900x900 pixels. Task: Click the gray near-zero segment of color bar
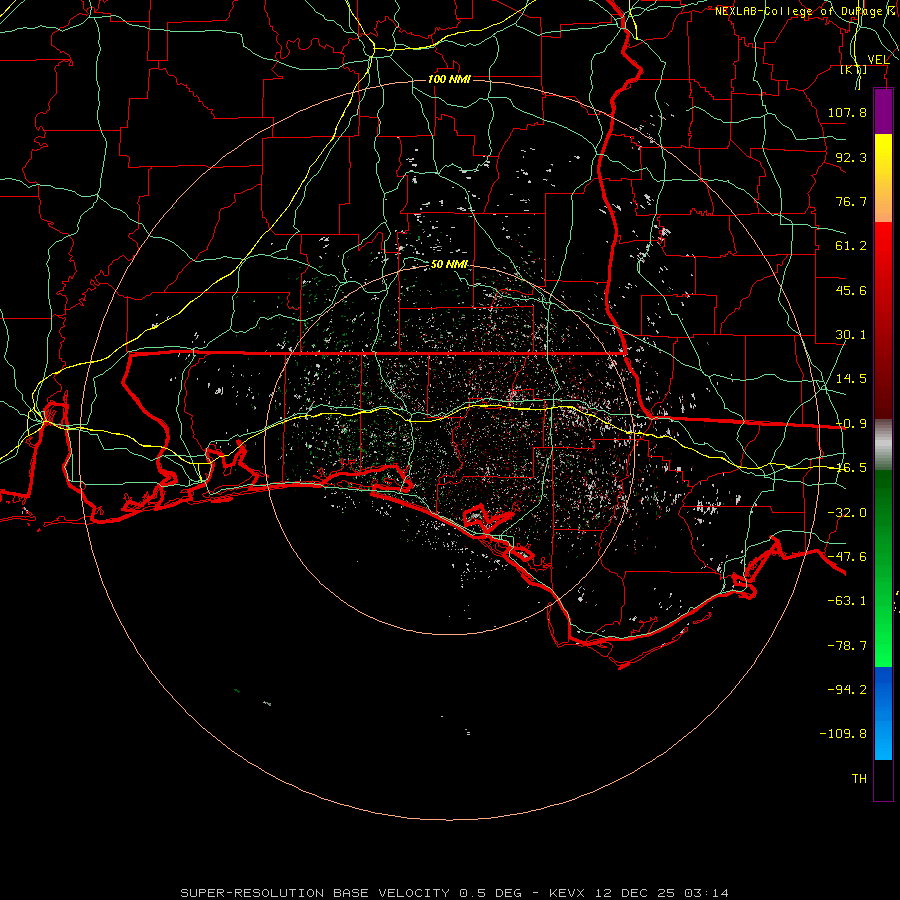coord(883,445)
